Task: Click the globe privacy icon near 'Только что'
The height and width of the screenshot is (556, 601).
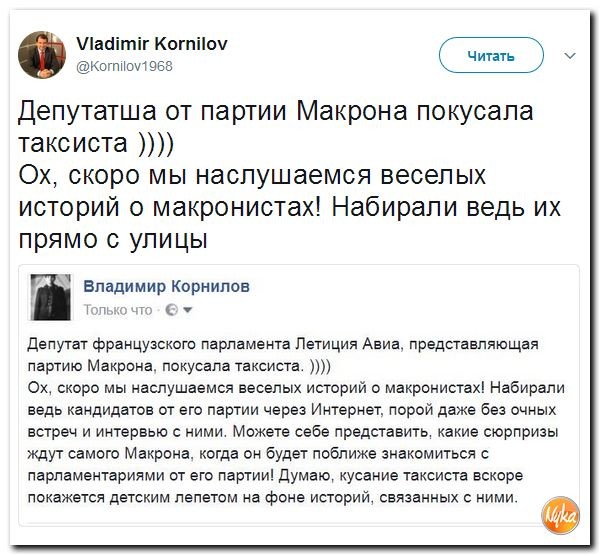Action: pyautogui.click(x=172, y=310)
